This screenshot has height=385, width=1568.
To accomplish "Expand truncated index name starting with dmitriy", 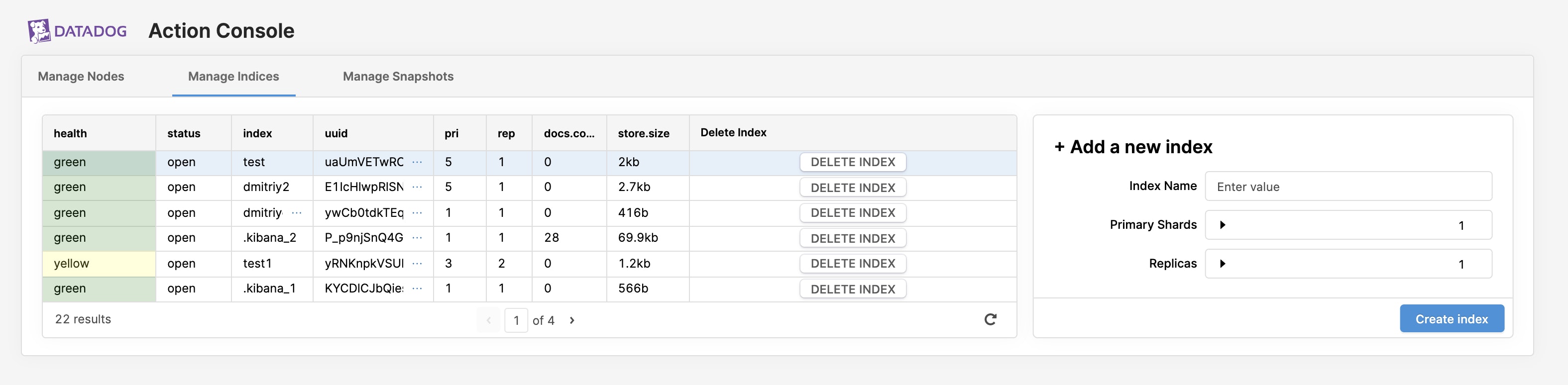I will click(297, 213).
